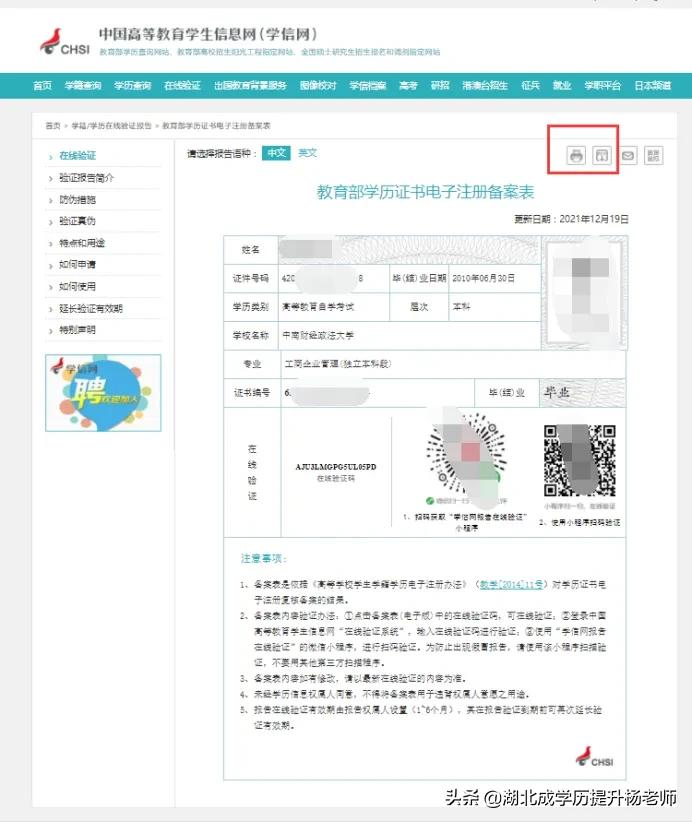Switch report language to 英文
This screenshot has width=692, height=822.
307,153
